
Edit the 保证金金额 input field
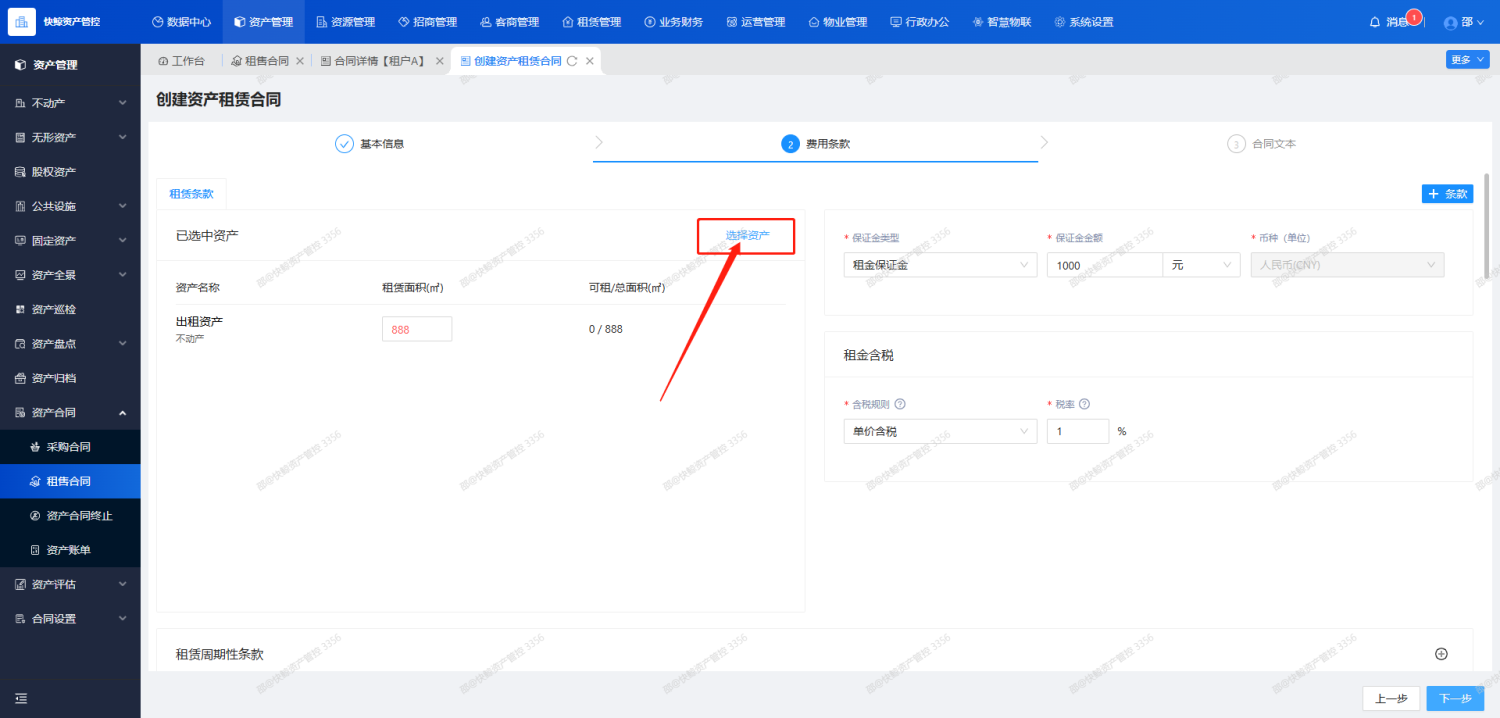pyautogui.click(x=1105, y=265)
